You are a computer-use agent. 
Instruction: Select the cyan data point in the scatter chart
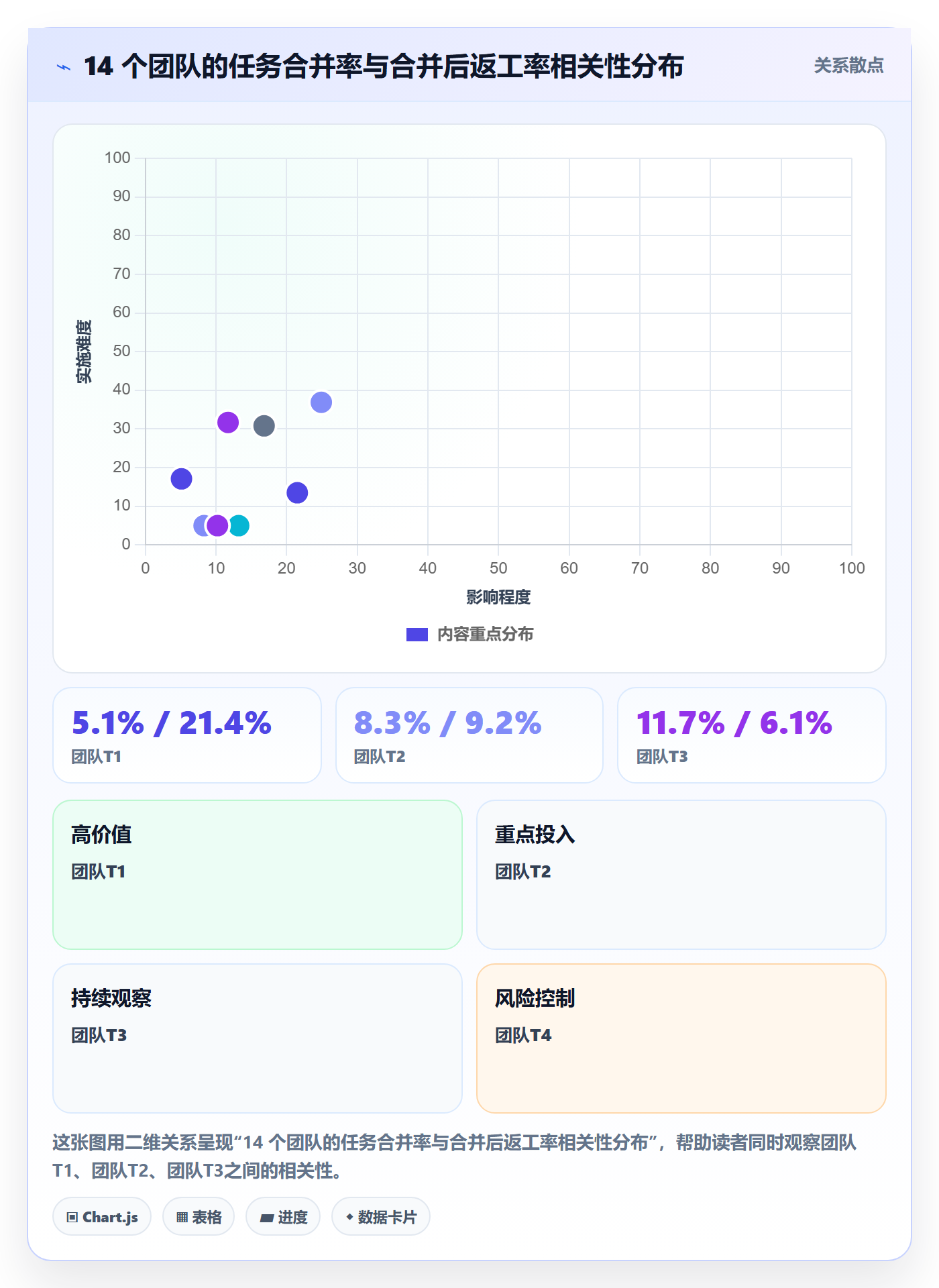tap(239, 525)
